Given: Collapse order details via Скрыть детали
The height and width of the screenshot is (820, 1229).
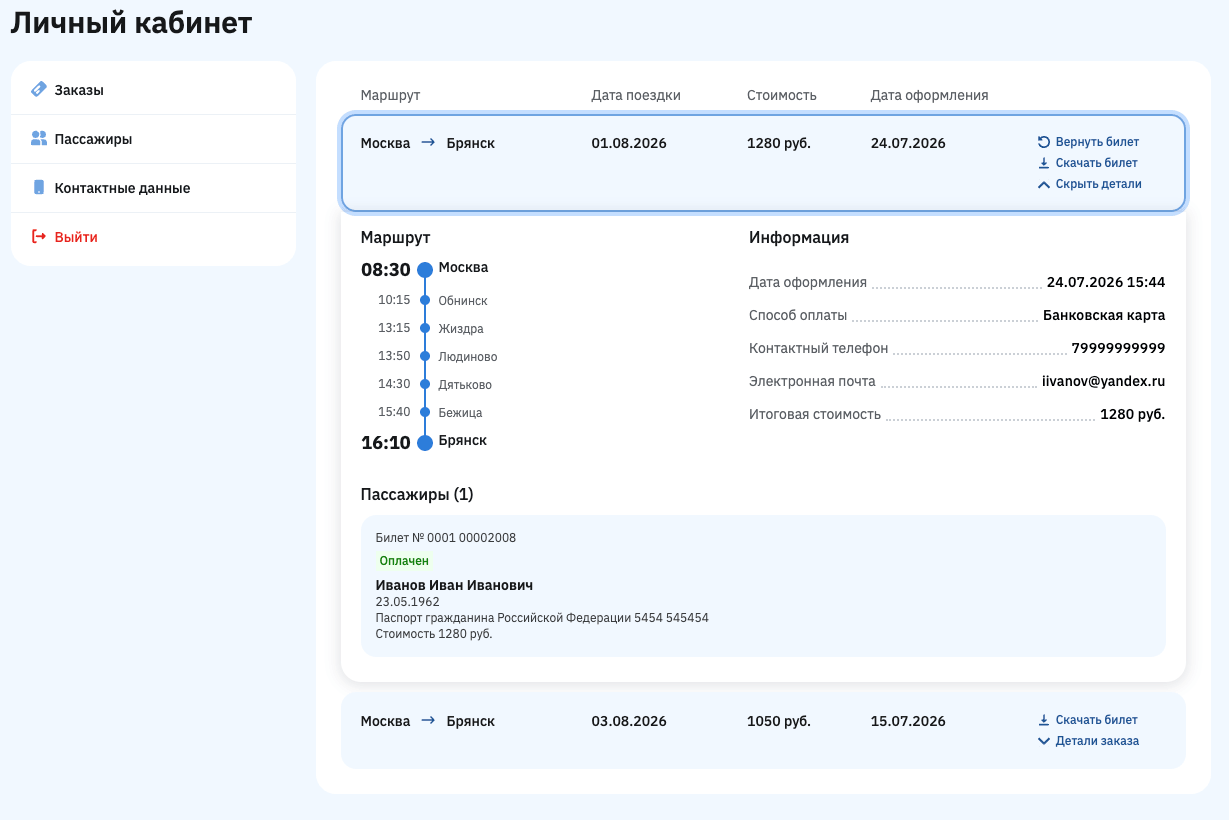Looking at the screenshot, I should click(1089, 184).
